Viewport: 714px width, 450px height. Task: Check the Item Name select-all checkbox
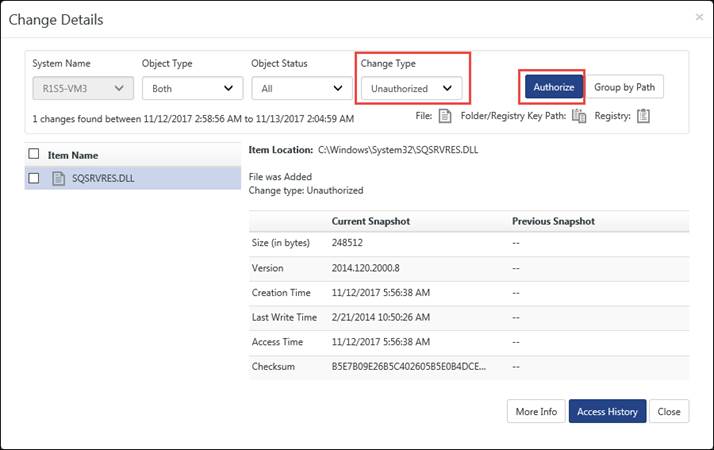coord(34,154)
